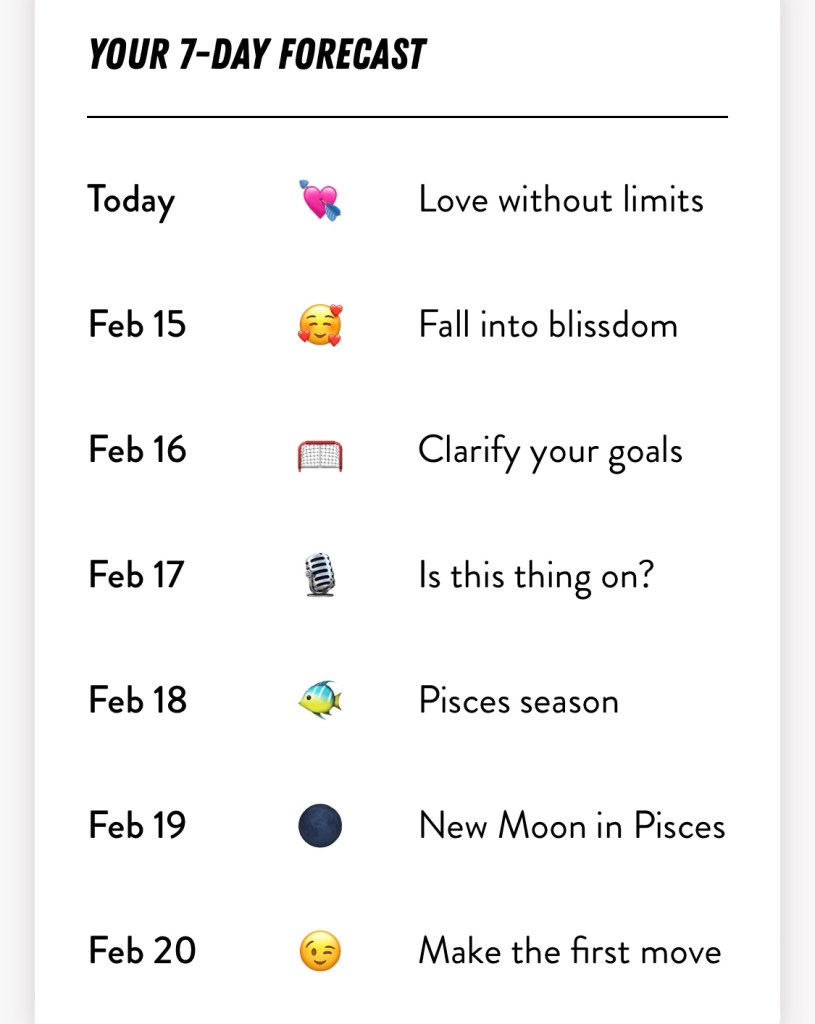Tap the studio microphone emoji
This screenshot has height=1024, width=815.
tap(320, 576)
